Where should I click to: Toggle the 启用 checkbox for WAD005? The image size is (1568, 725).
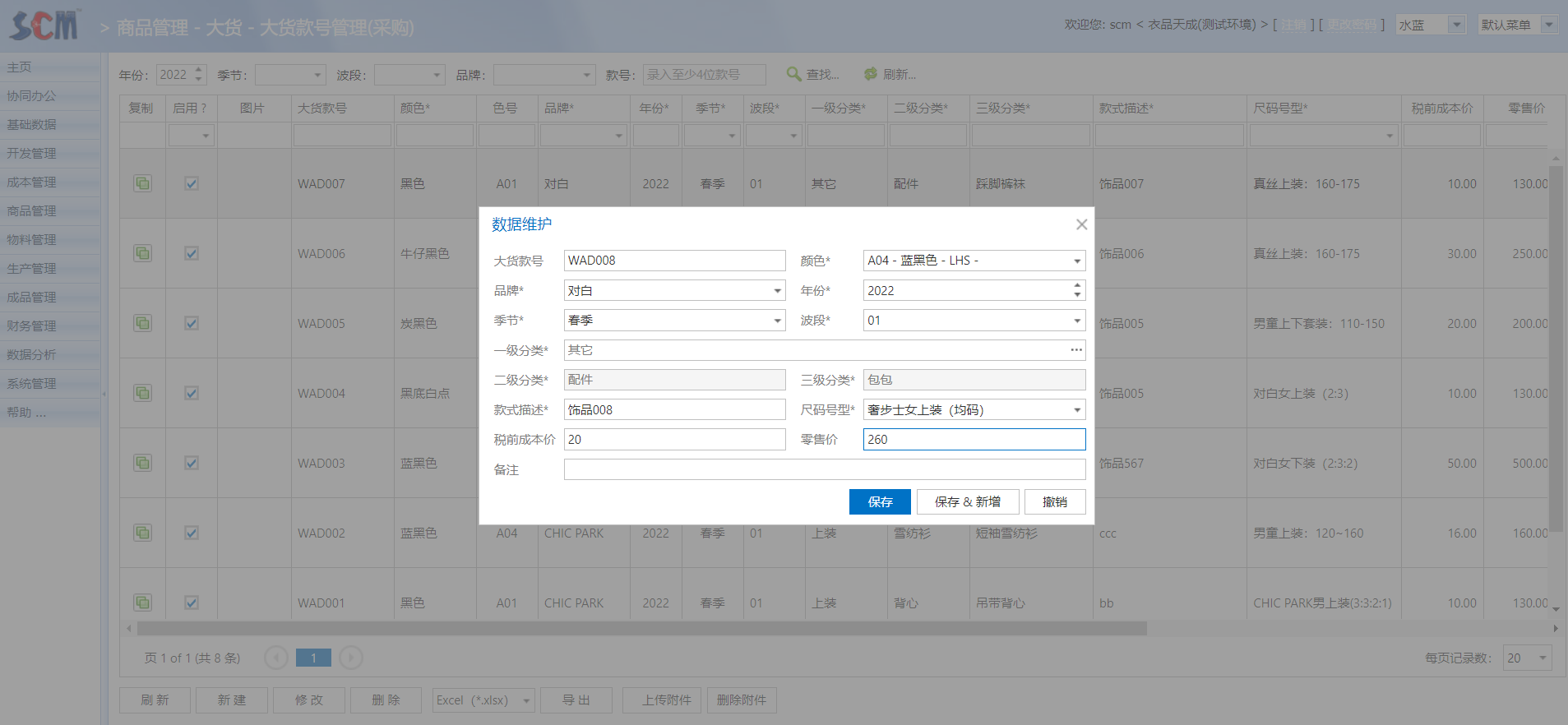click(x=192, y=323)
